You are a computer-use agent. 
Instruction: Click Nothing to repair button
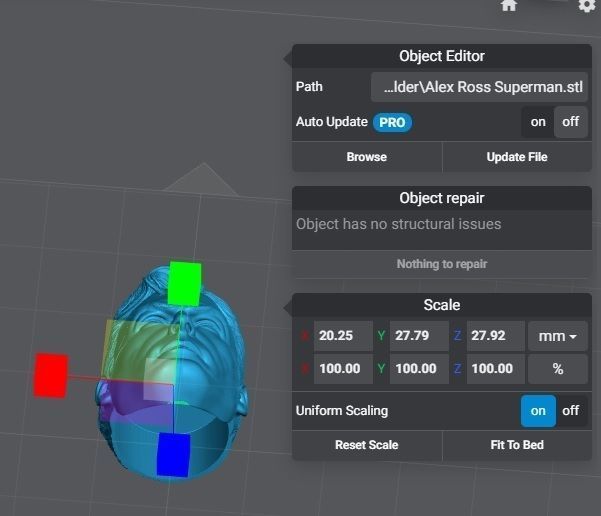pos(442,264)
